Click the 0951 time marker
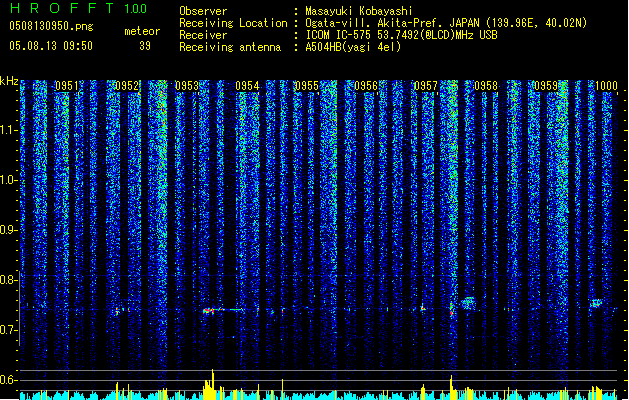Viewport: 629px width, 400px height. (x=67, y=86)
